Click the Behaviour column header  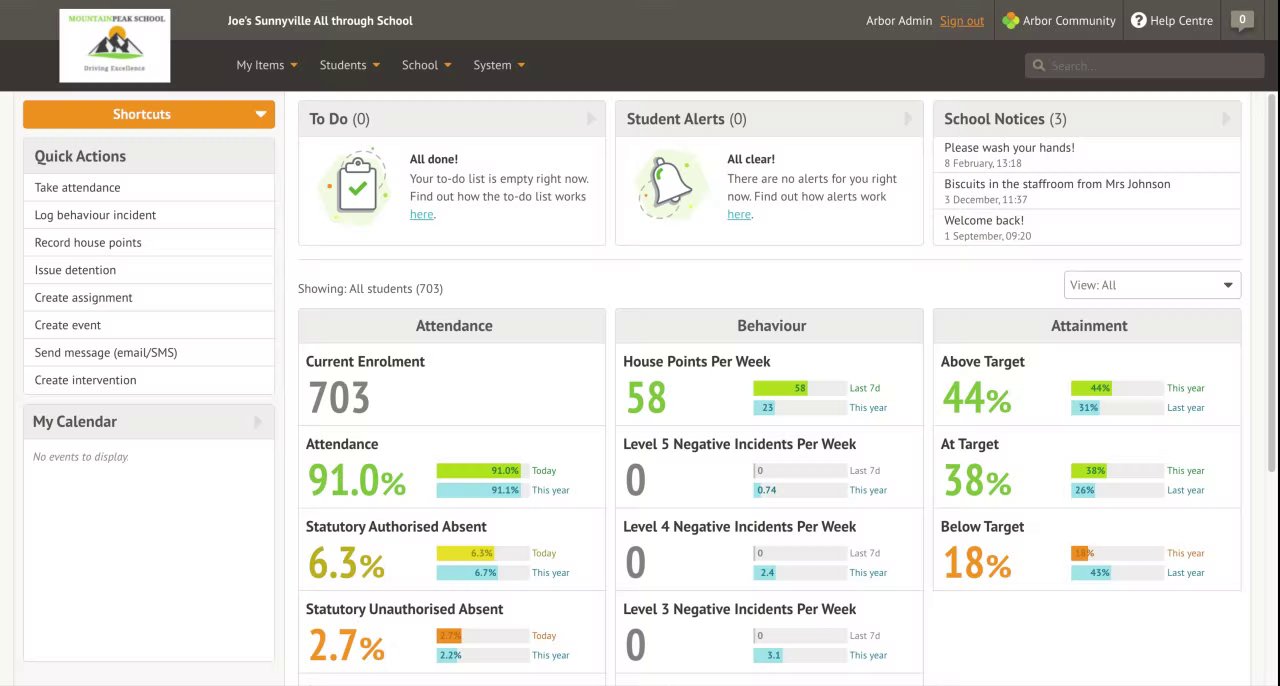coord(771,326)
